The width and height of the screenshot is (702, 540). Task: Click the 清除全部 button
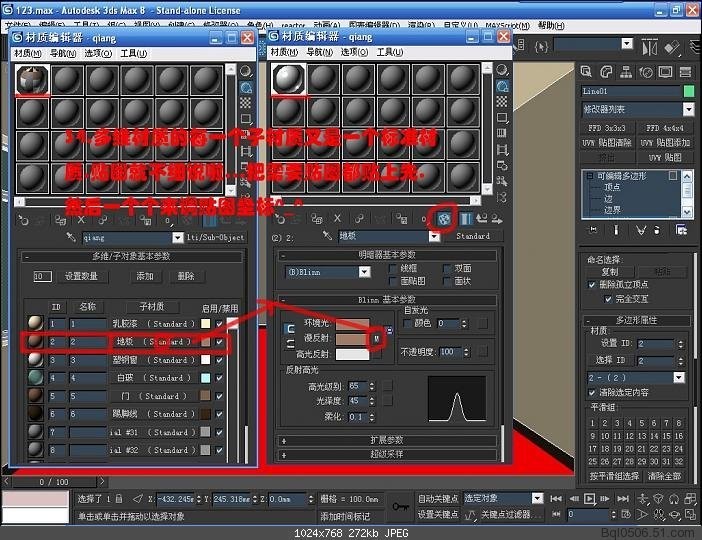[x=665, y=476]
